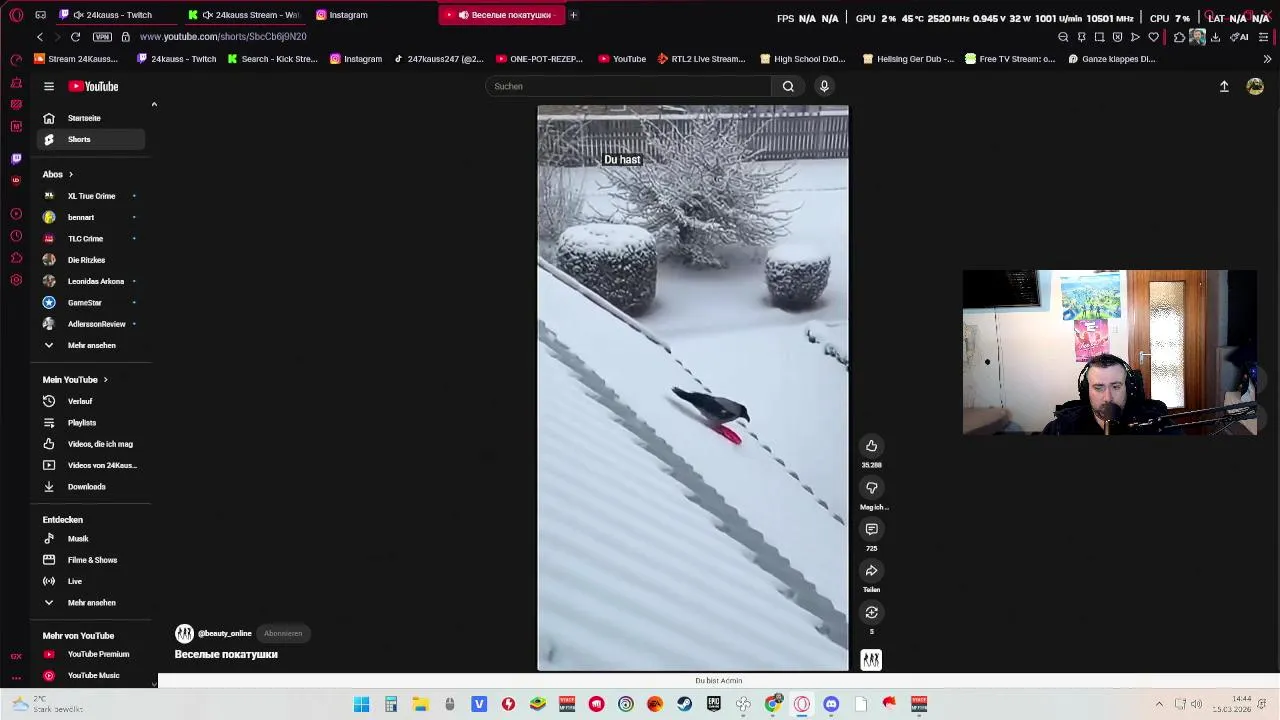Open the YouTube account avatar menu
Screen dimensions: 1280x720
pos(1255,87)
